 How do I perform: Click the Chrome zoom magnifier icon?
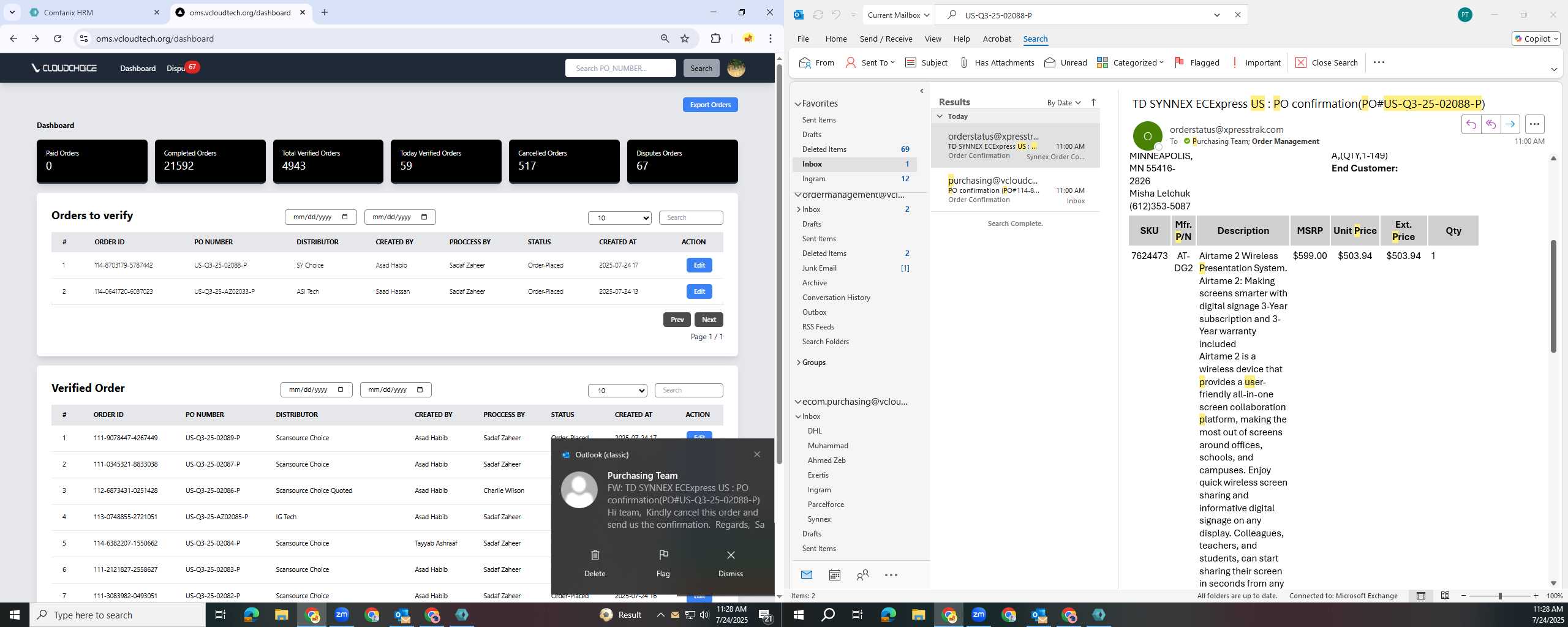pos(665,39)
